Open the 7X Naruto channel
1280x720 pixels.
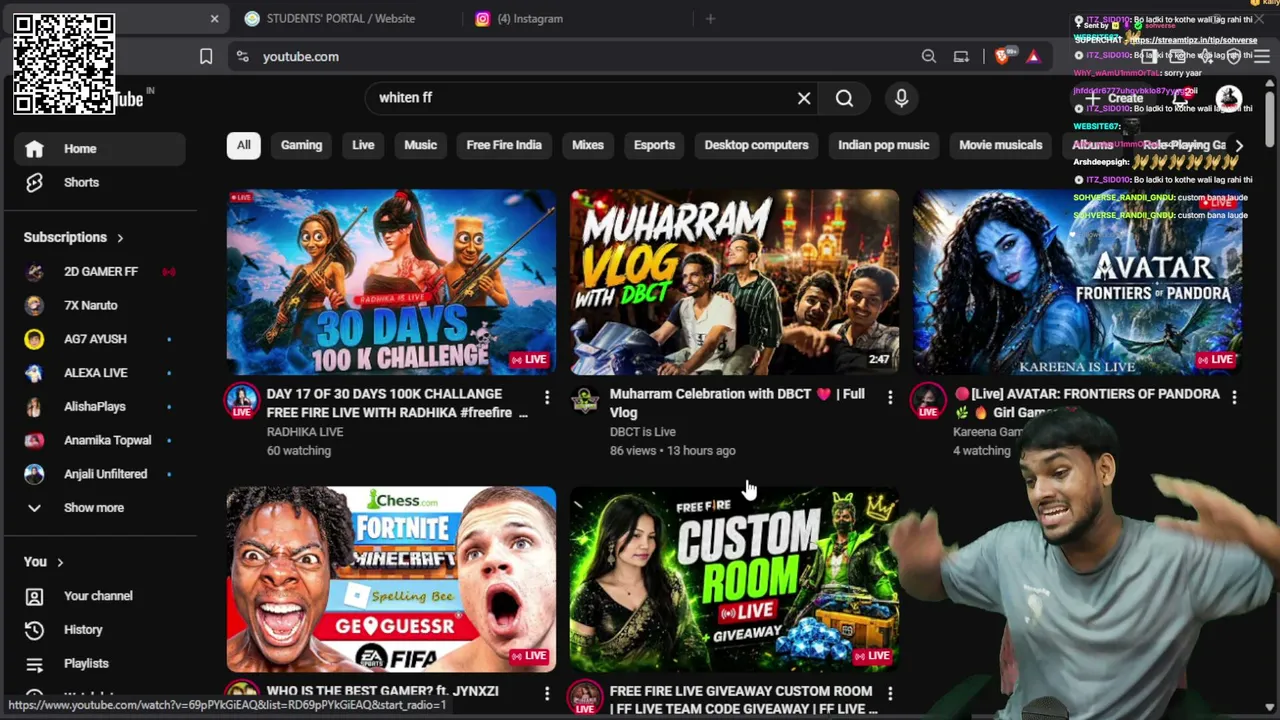pos(100,306)
